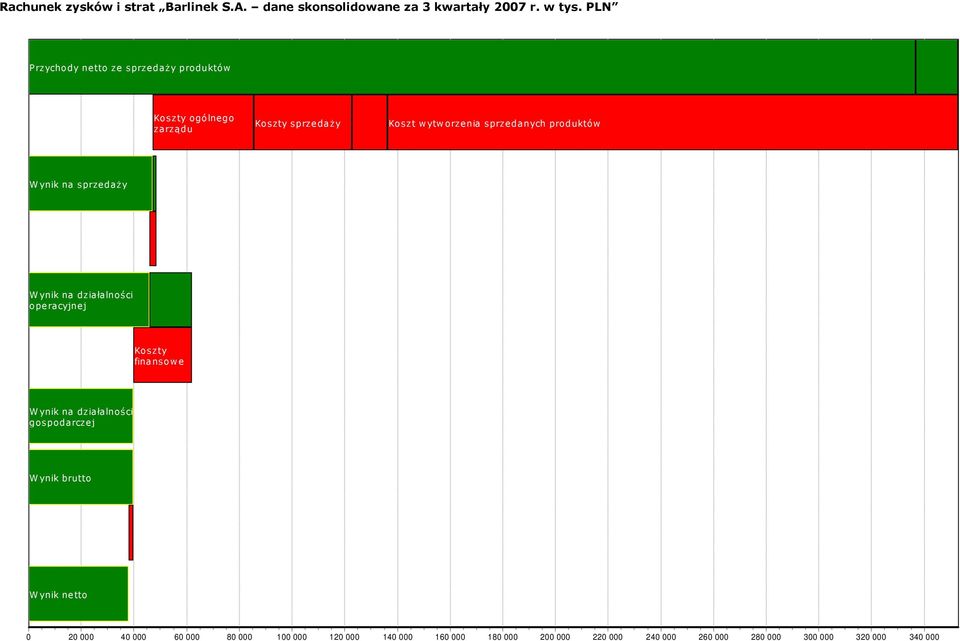Click the axis label 200 000

pos(555,637)
